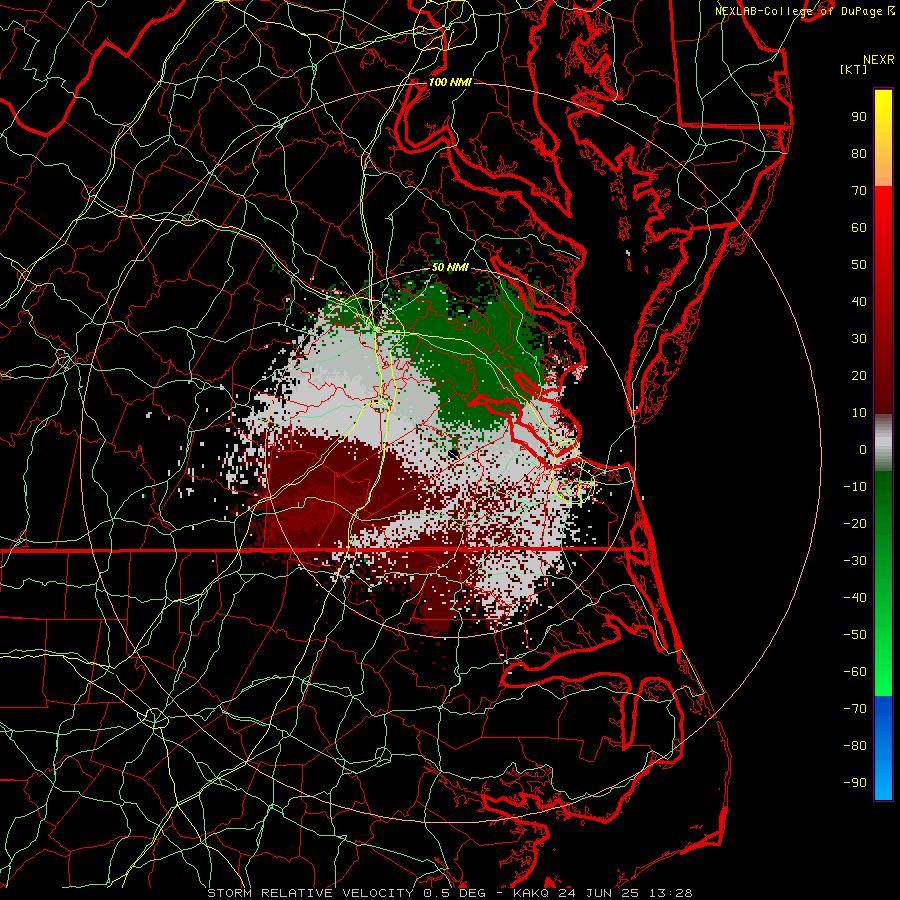900x900 pixels.
Task: Pick the gray zero-velocity segment of color bar
Action: pos(883,443)
